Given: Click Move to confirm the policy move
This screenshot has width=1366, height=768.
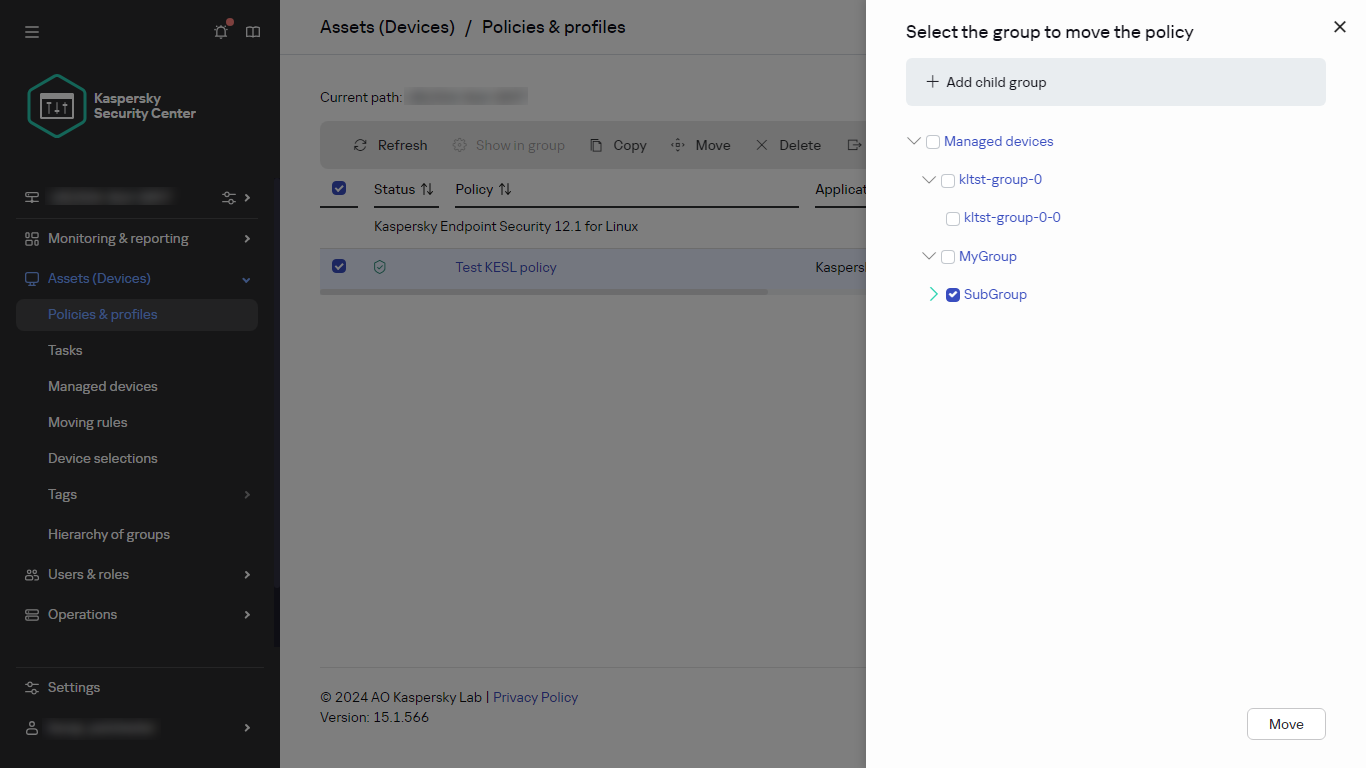Looking at the screenshot, I should [x=1286, y=723].
